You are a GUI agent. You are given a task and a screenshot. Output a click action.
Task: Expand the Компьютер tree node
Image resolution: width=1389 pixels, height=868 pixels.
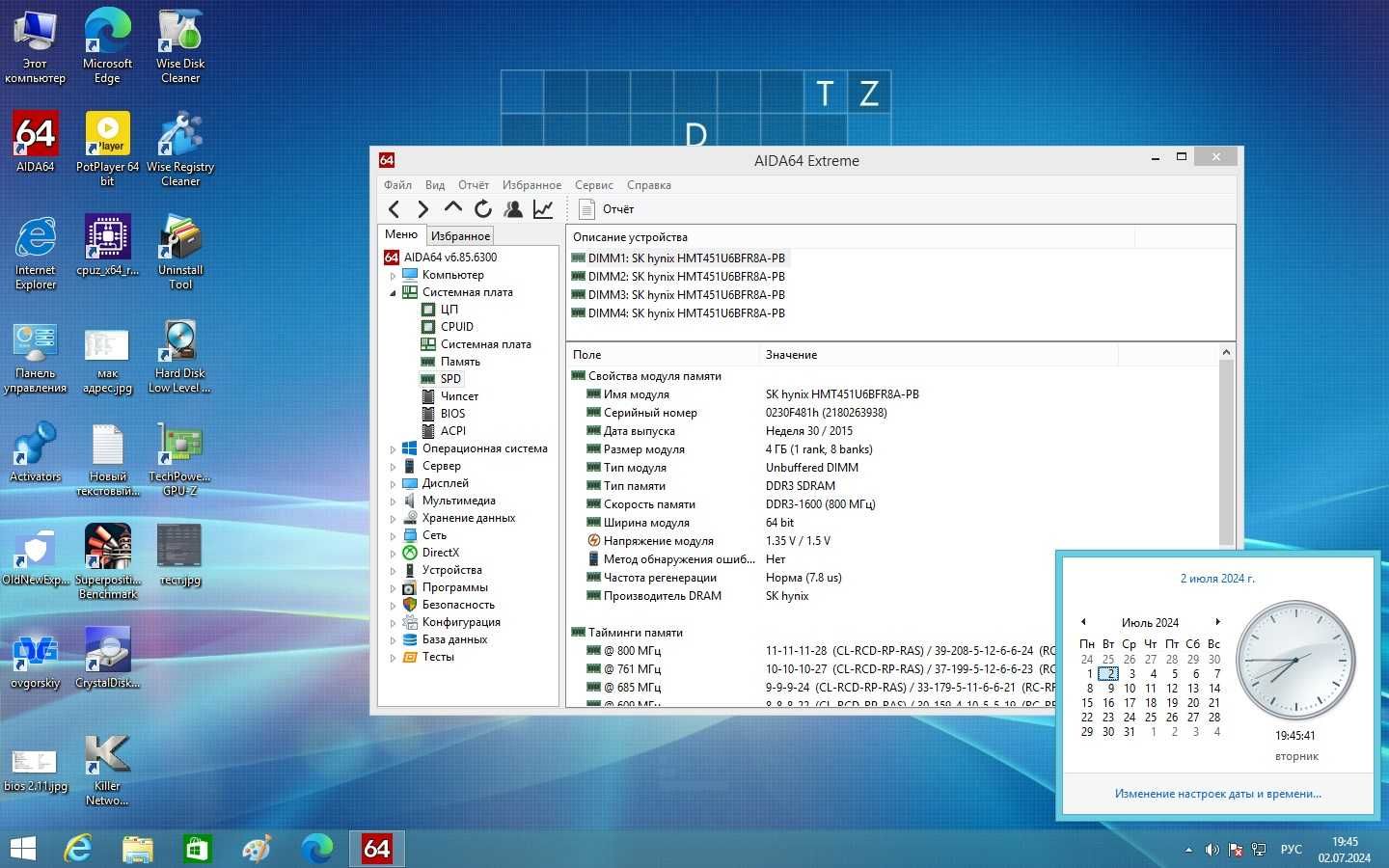pos(393,275)
